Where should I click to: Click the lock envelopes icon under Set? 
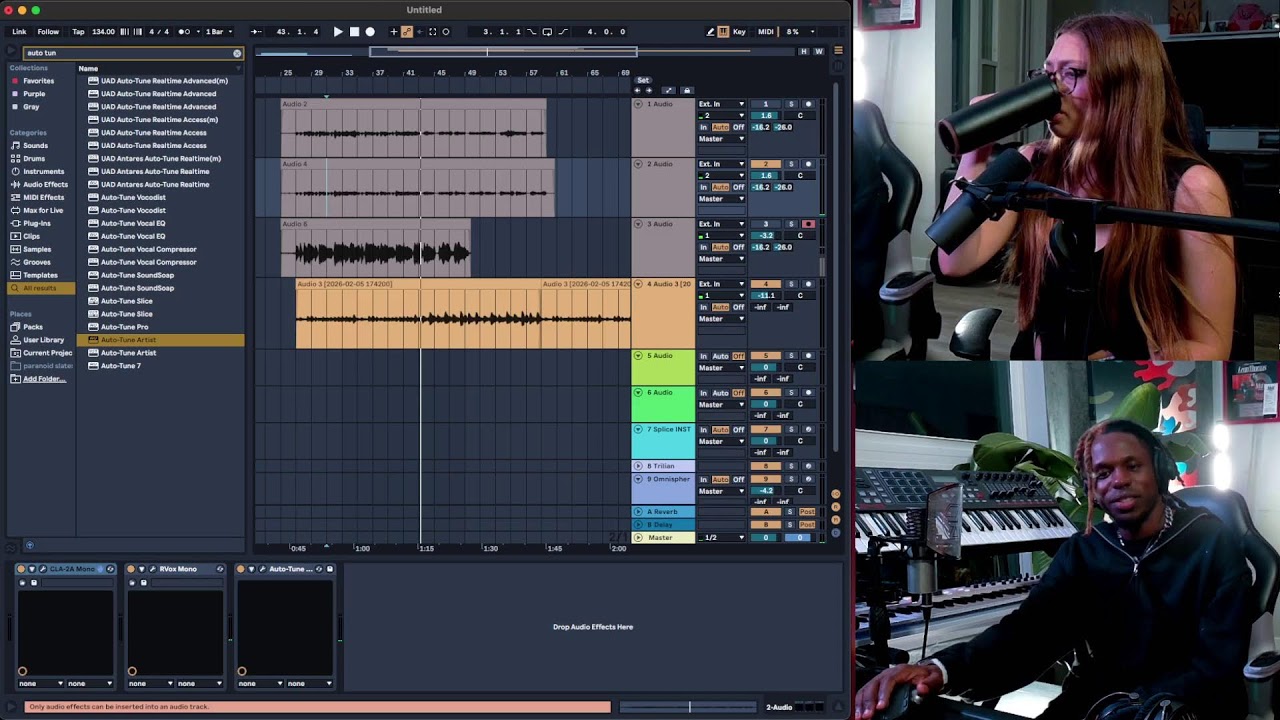point(686,90)
